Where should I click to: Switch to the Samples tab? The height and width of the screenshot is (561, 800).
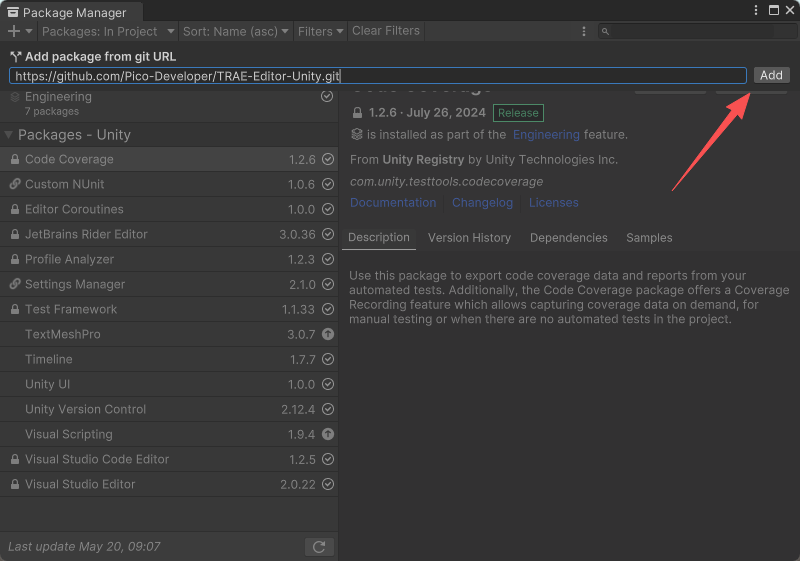click(x=649, y=238)
